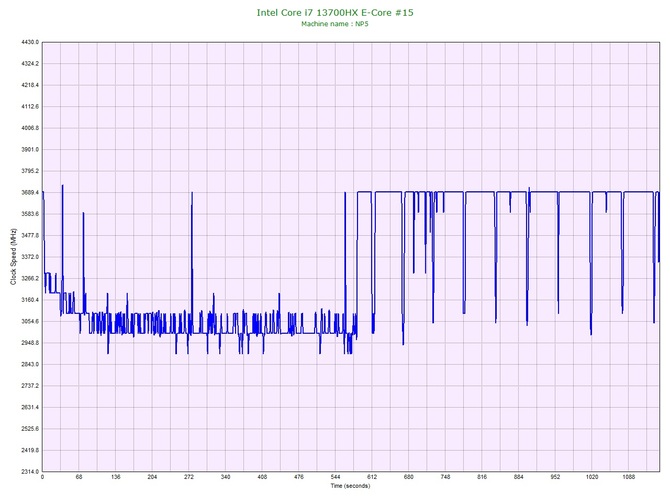The height and width of the screenshot is (503, 670).
Task: Click the y-axis value 4006.8
Action: pyautogui.click(x=30, y=128)
